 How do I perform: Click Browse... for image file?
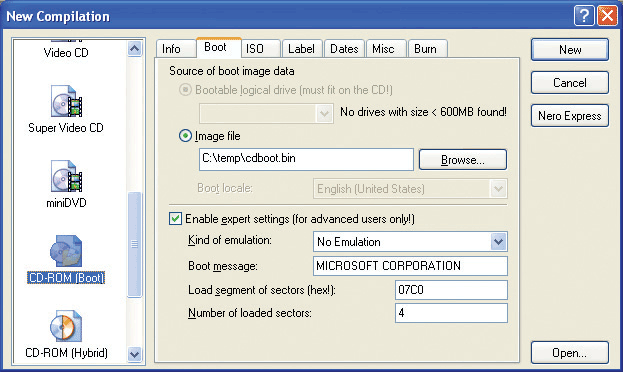pos(463,160)
